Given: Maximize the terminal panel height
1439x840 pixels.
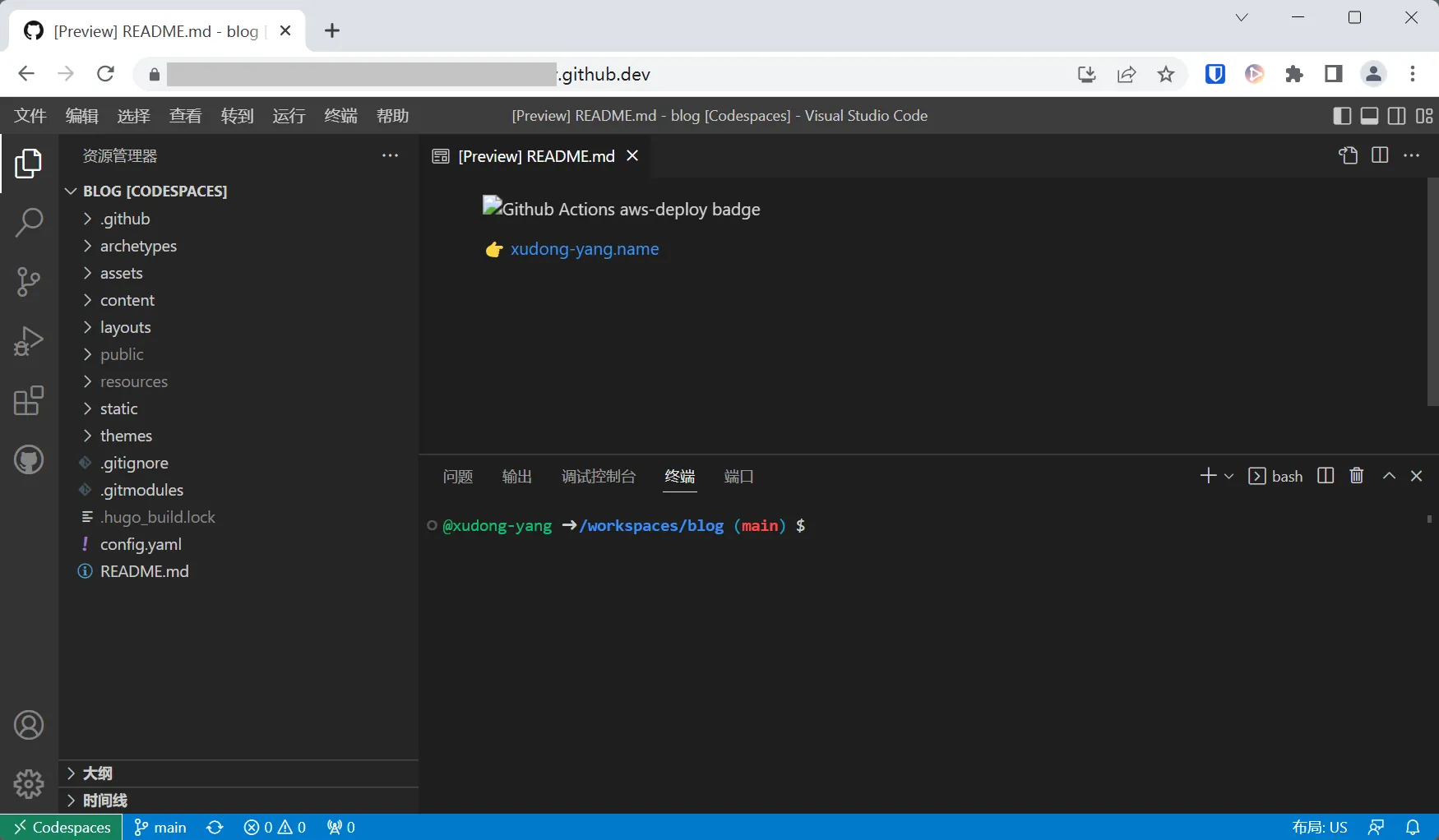Looking at the screenshot, I should pyautogui.click(x=1389, y=476).
